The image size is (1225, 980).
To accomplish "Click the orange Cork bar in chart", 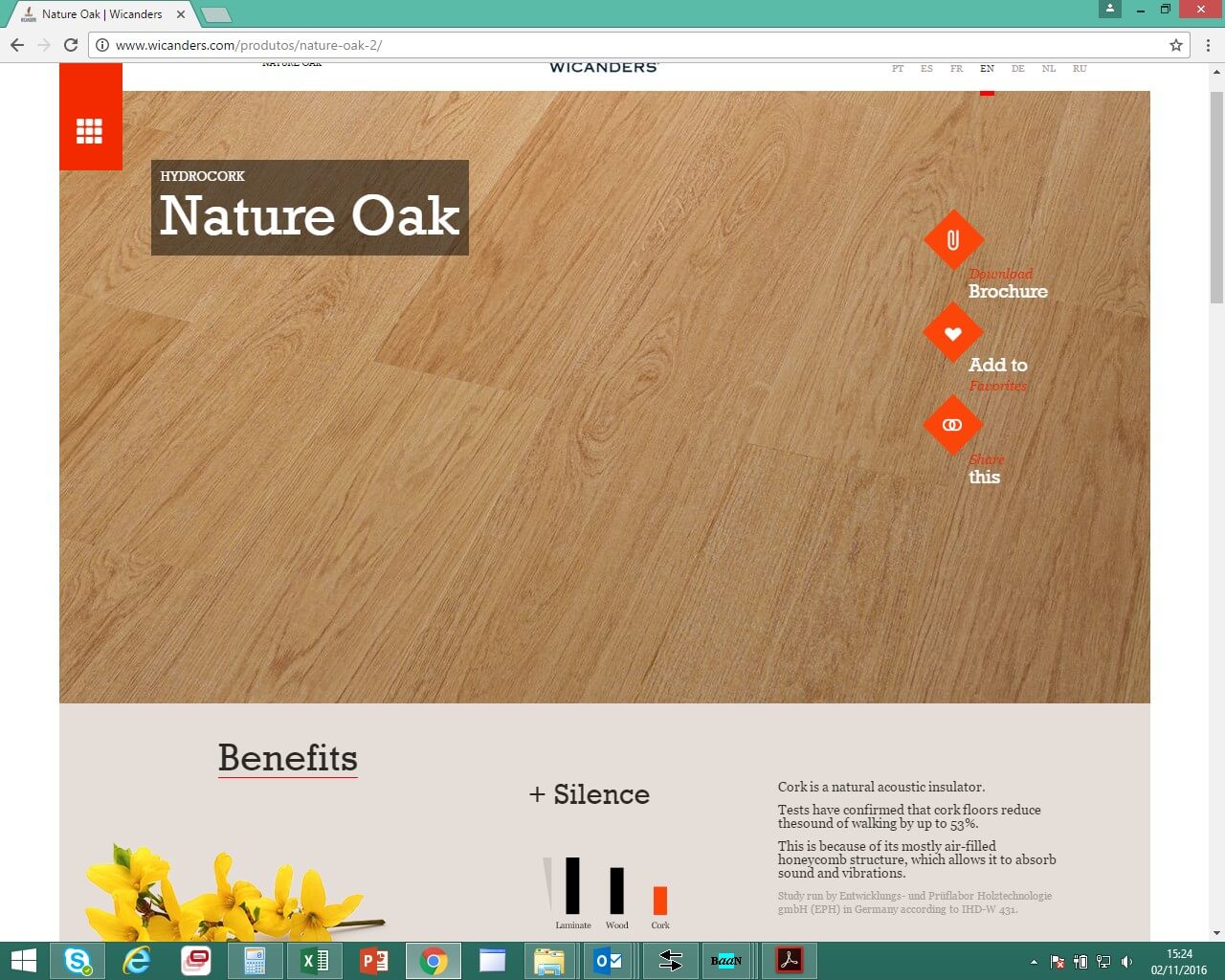I will pyautogui.click(x=660, y=901).
